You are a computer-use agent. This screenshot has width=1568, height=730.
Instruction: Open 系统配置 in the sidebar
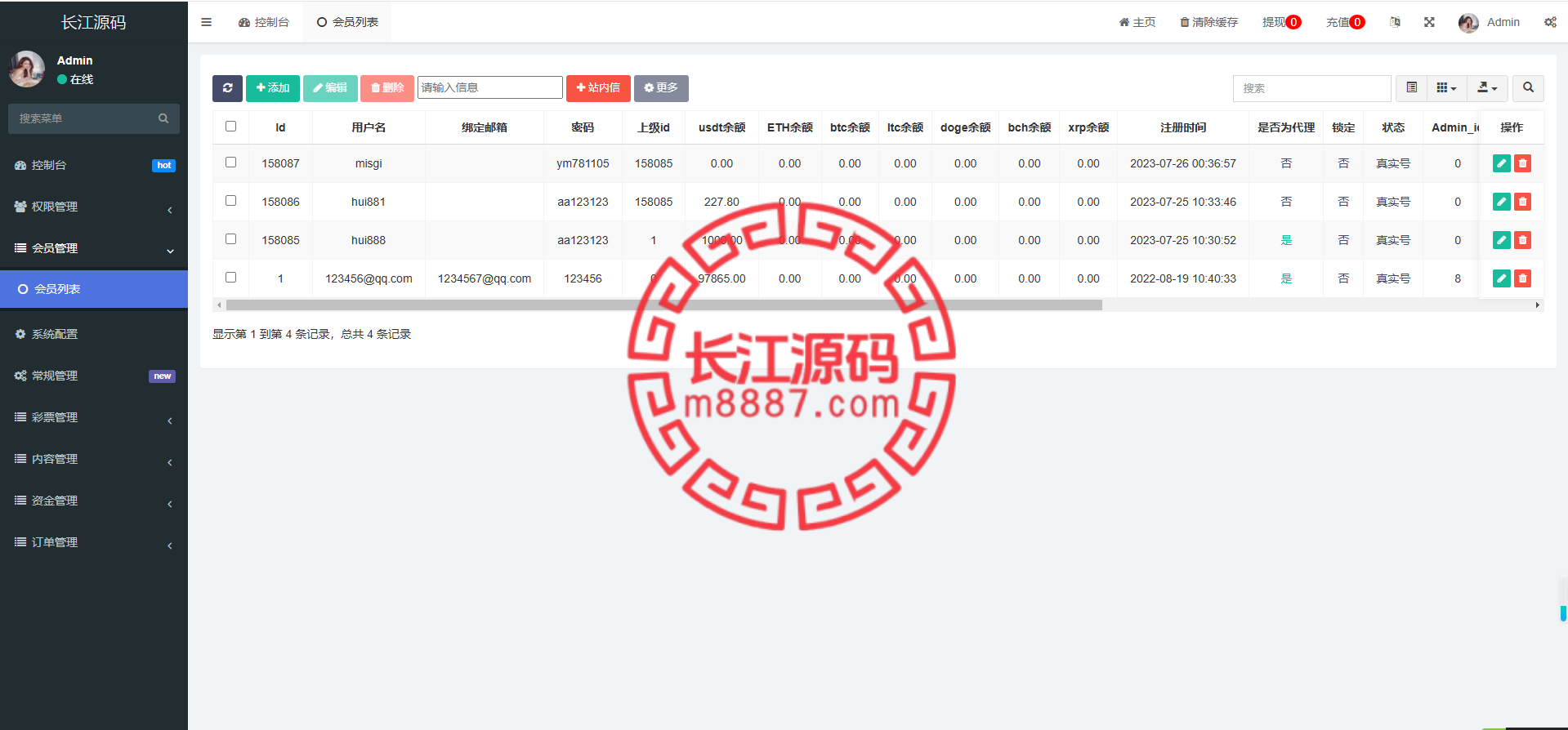[94, 334]
